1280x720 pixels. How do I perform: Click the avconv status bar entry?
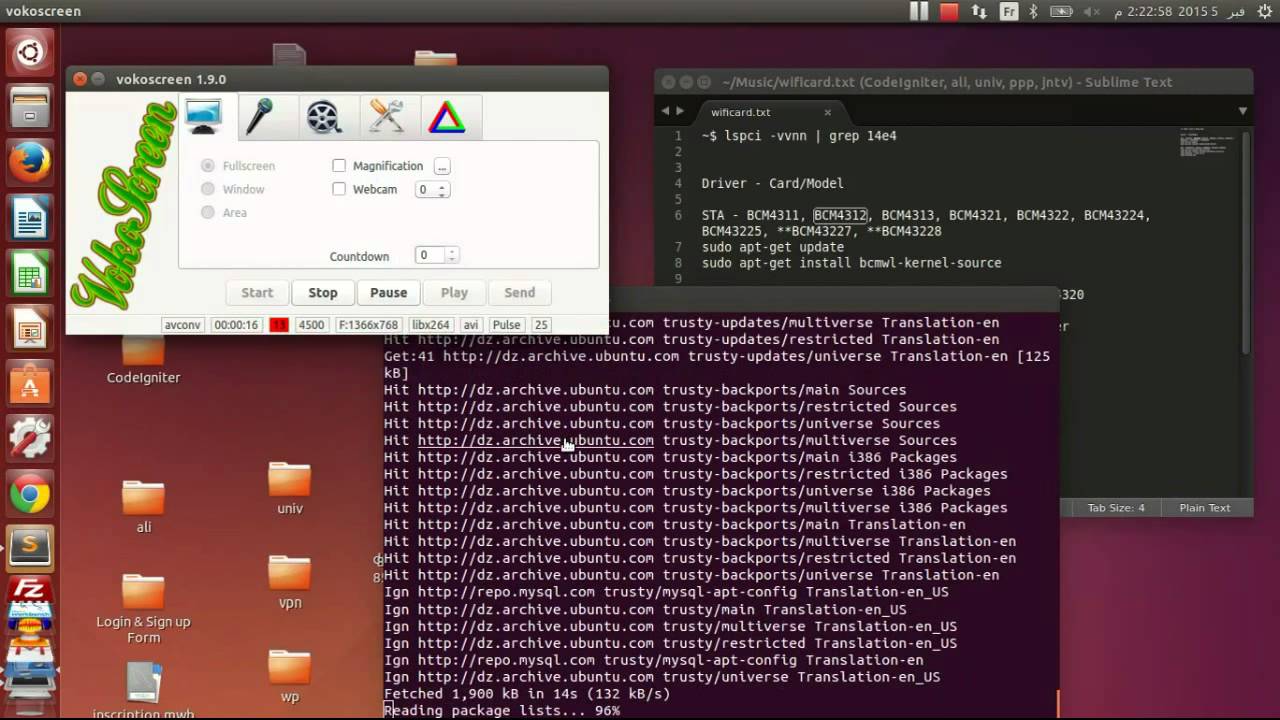point(183,325)
